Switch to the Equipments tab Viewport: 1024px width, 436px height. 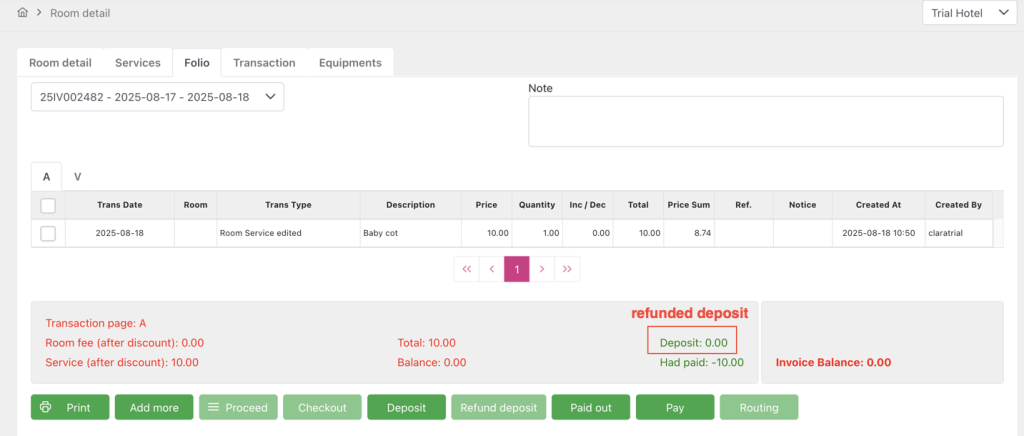[350, 62]
